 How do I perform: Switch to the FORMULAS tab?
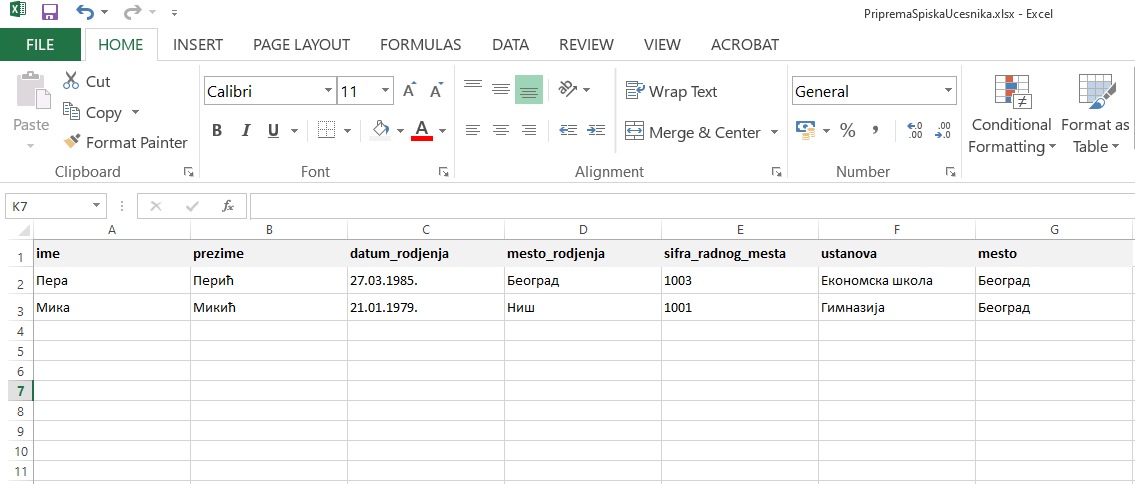[421, 44]
